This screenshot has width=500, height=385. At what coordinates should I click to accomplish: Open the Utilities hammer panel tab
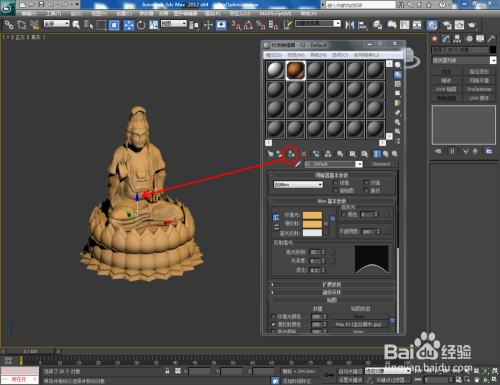tap(491, 39)
